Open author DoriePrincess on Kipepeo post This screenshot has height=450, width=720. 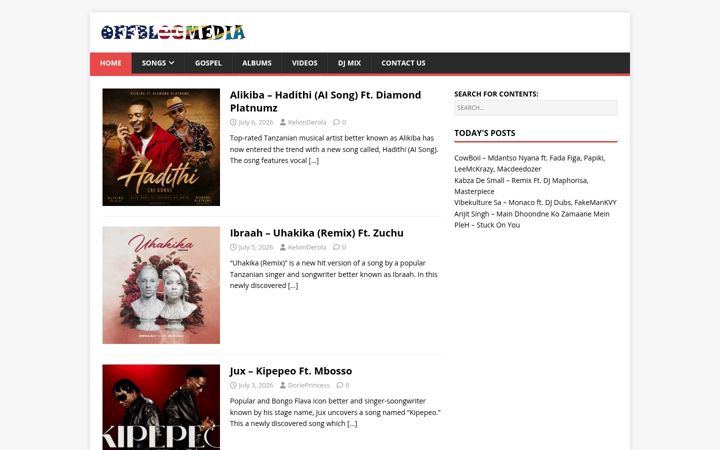point(309,385)
